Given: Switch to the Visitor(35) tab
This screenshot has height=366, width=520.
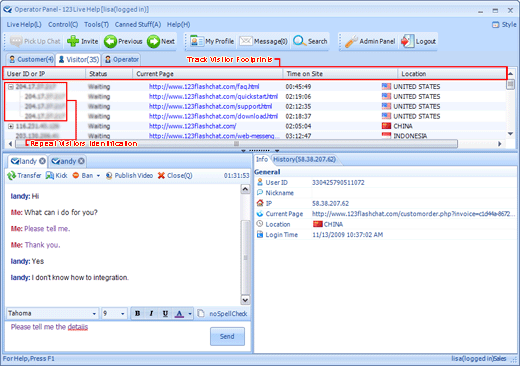Looking at the screenshot, I should pos(79,59).
